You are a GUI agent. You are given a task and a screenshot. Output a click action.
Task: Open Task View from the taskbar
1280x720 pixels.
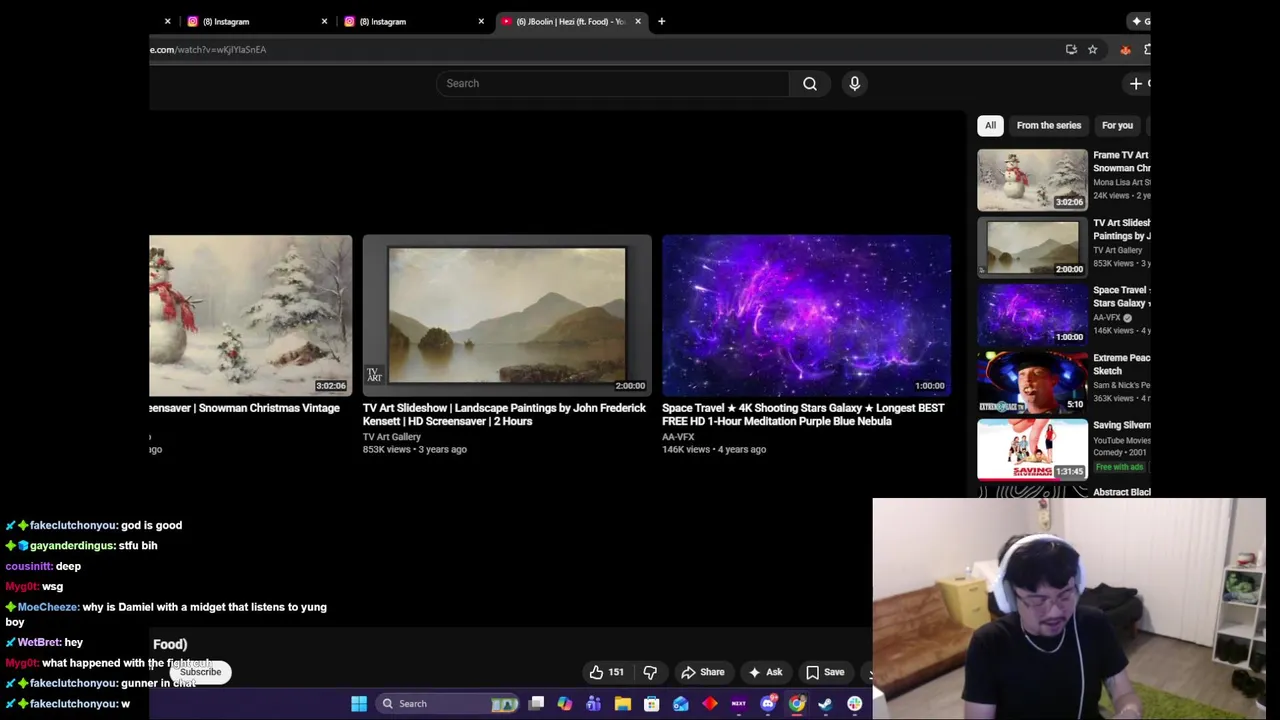click(x=537, y=704)
